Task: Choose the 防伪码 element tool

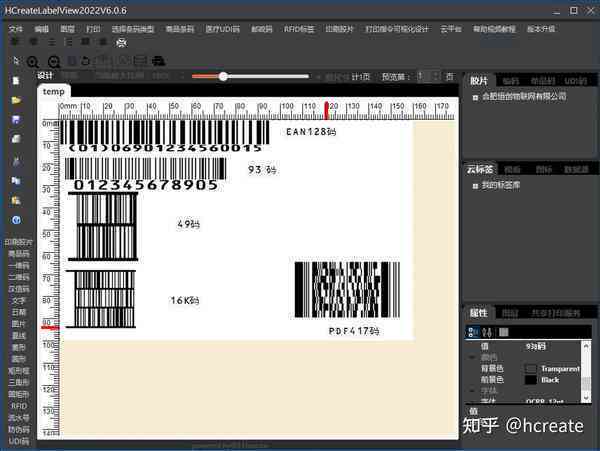Action: (x=18, y=429)
